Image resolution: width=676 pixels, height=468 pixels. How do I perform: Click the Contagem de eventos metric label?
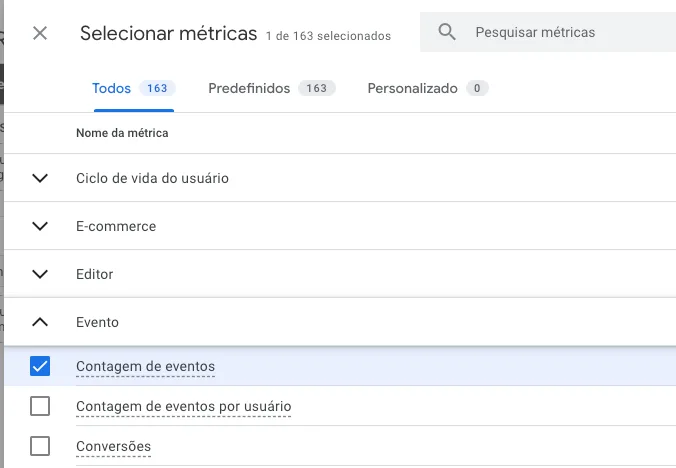(145, 366)
